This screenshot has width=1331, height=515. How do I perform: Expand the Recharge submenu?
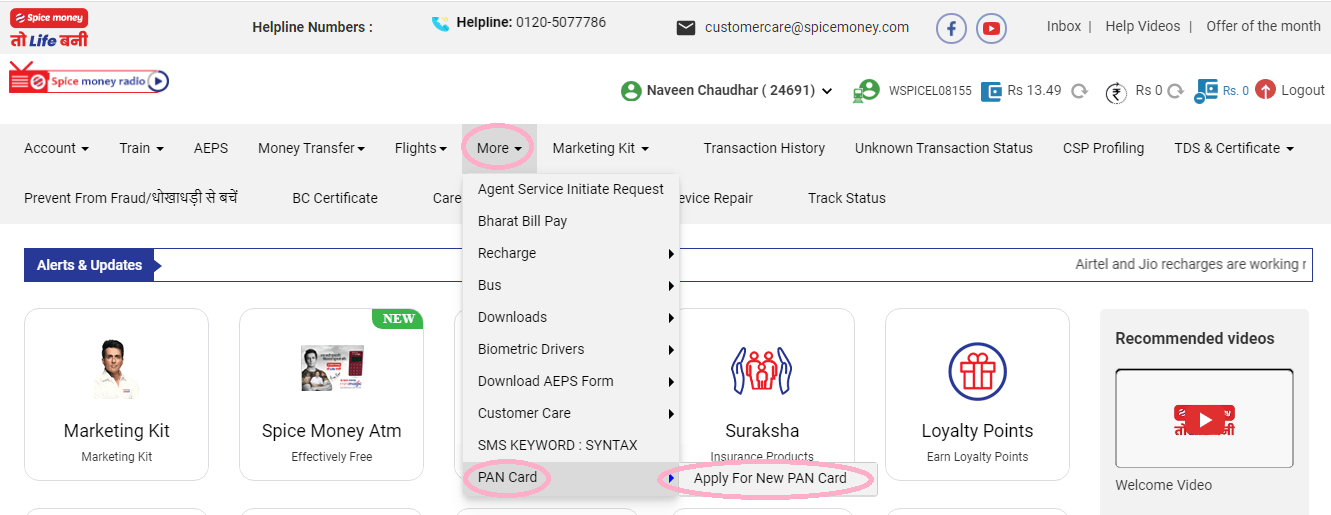coord(571,253)
